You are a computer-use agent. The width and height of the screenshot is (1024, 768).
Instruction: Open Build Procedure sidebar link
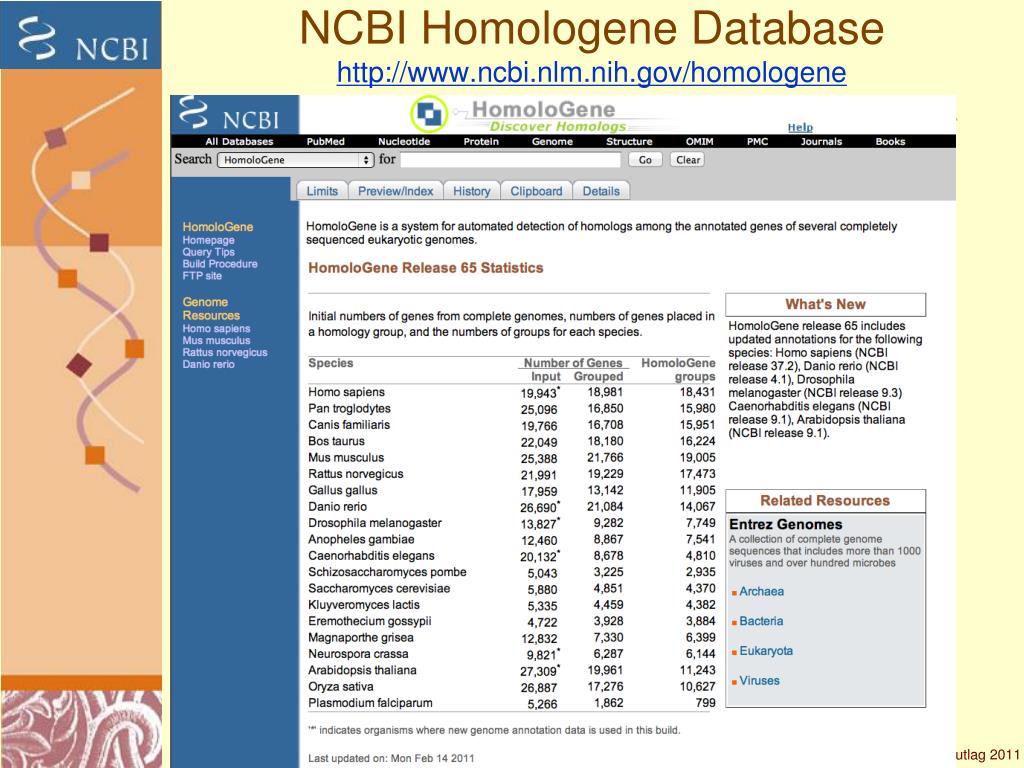[219, 264]
